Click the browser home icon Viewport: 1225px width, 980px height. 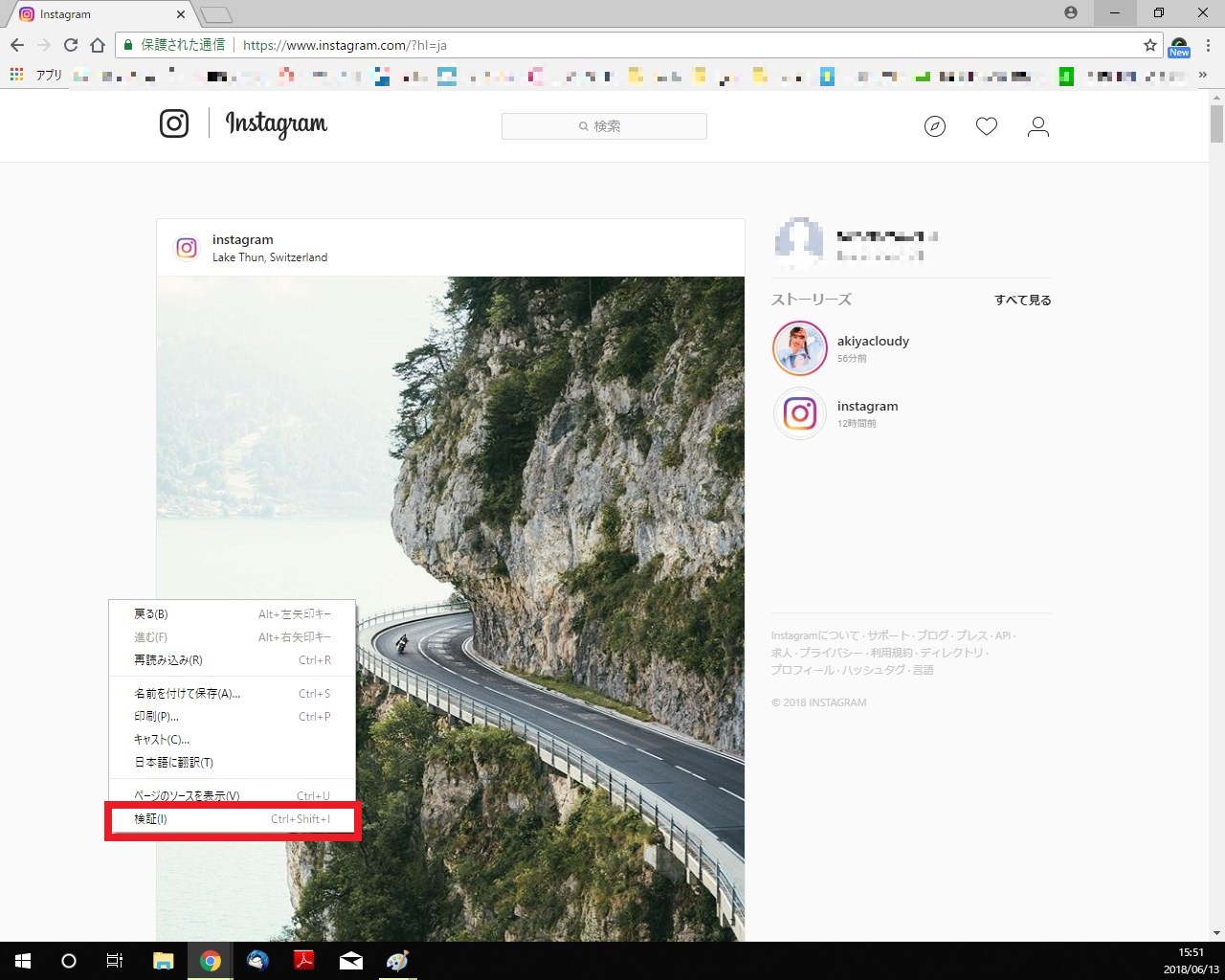(x=98, y=45)
